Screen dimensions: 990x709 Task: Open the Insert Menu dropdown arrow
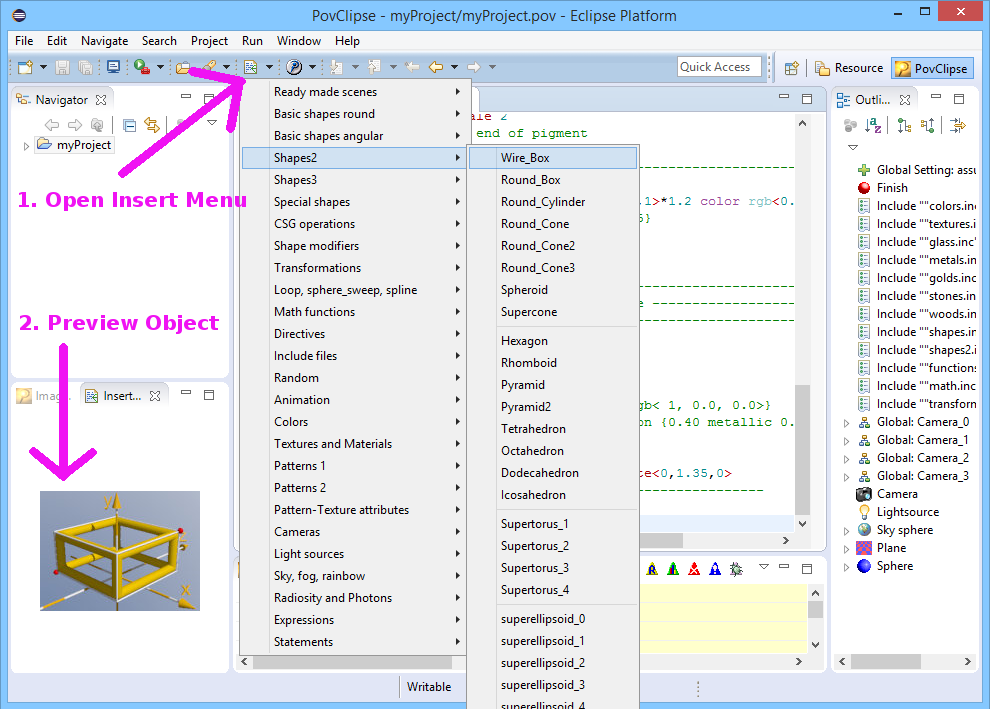(x=269, y=67)
